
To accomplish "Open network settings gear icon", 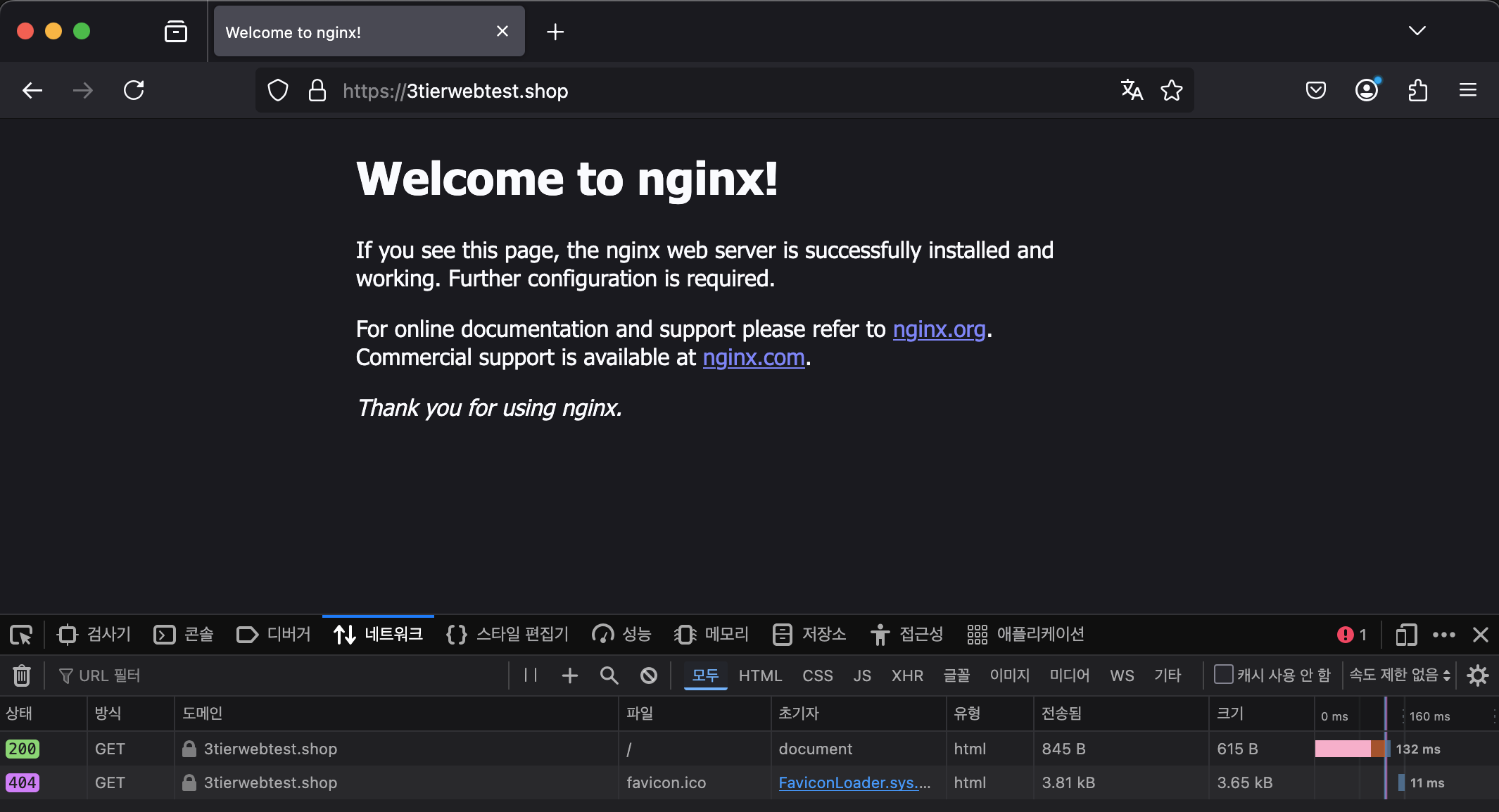I will point(1478,675).
